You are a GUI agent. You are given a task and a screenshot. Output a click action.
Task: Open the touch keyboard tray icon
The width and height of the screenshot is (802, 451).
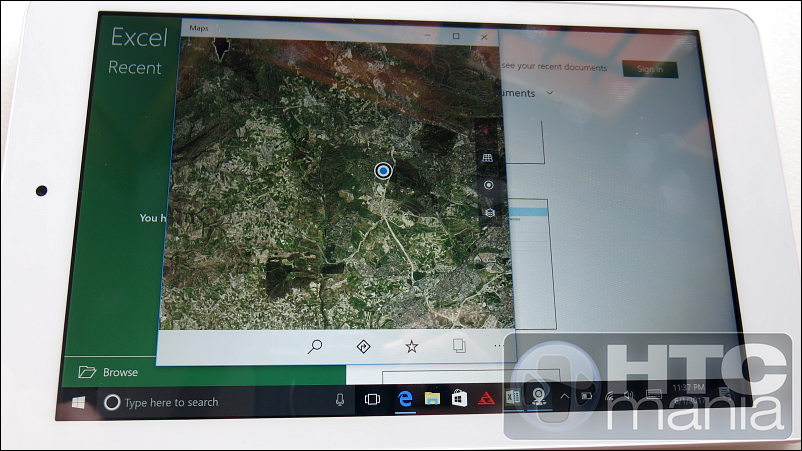pyautogui.click(x=654, y=394)
